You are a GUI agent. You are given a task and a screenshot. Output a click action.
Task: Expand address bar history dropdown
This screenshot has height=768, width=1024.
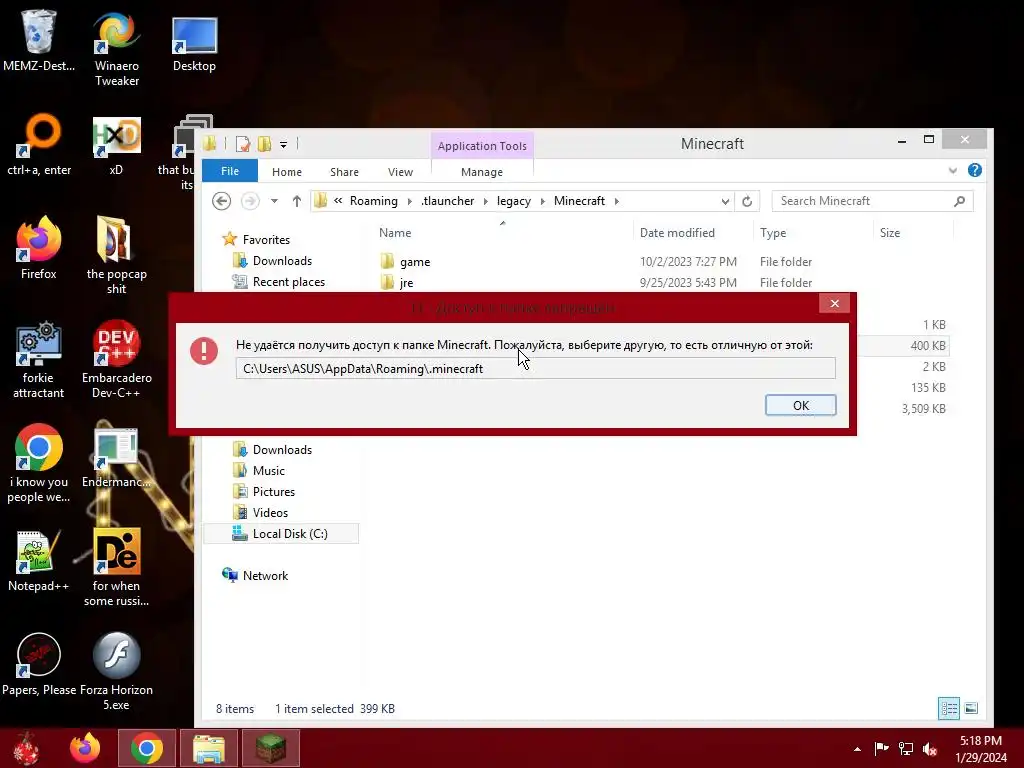point(725,201)
